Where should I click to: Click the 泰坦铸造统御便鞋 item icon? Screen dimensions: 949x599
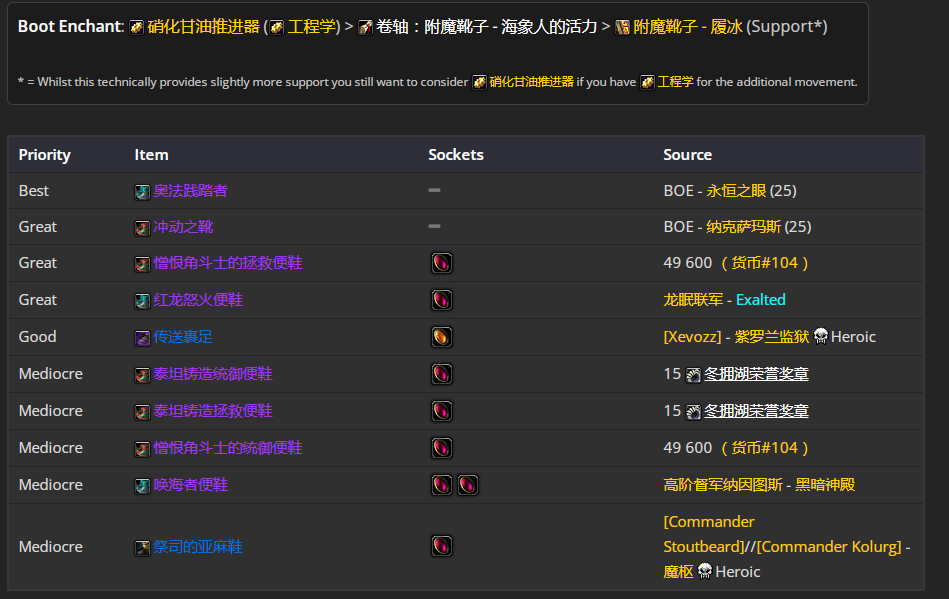point(142,375)
